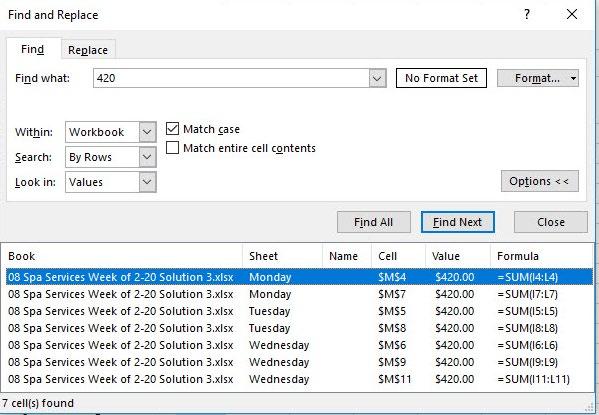Click the help question mark icon
Image resolution: width=599 pixels, height=415 pixels.
pyautogui.click(x=527, y=15)
